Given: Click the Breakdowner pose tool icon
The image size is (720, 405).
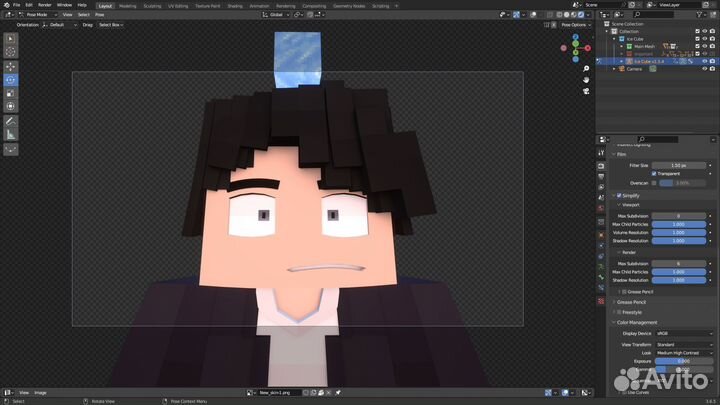Looking at the screenshot, I should tap(11, 149).
